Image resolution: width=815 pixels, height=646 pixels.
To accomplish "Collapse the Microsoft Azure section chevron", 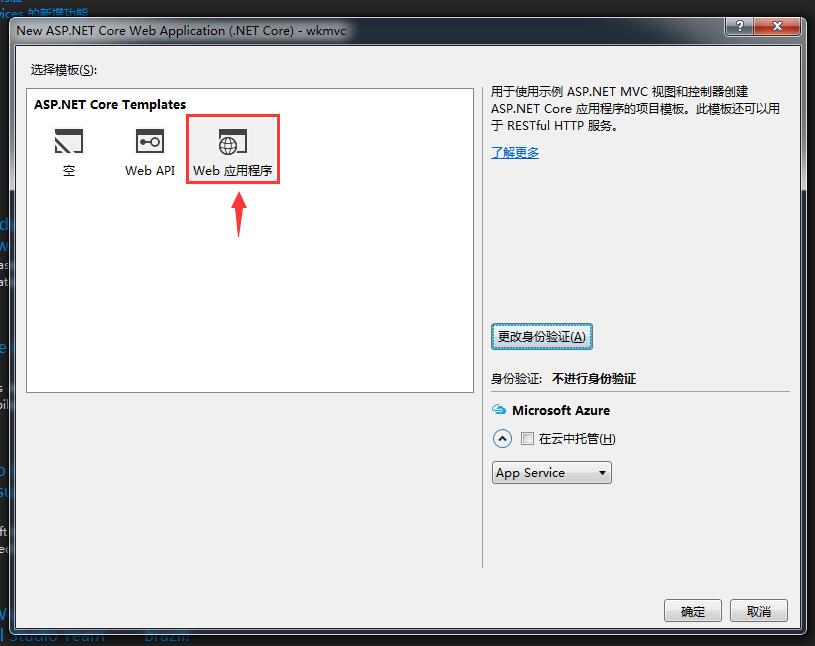I will tap(502, 438).
